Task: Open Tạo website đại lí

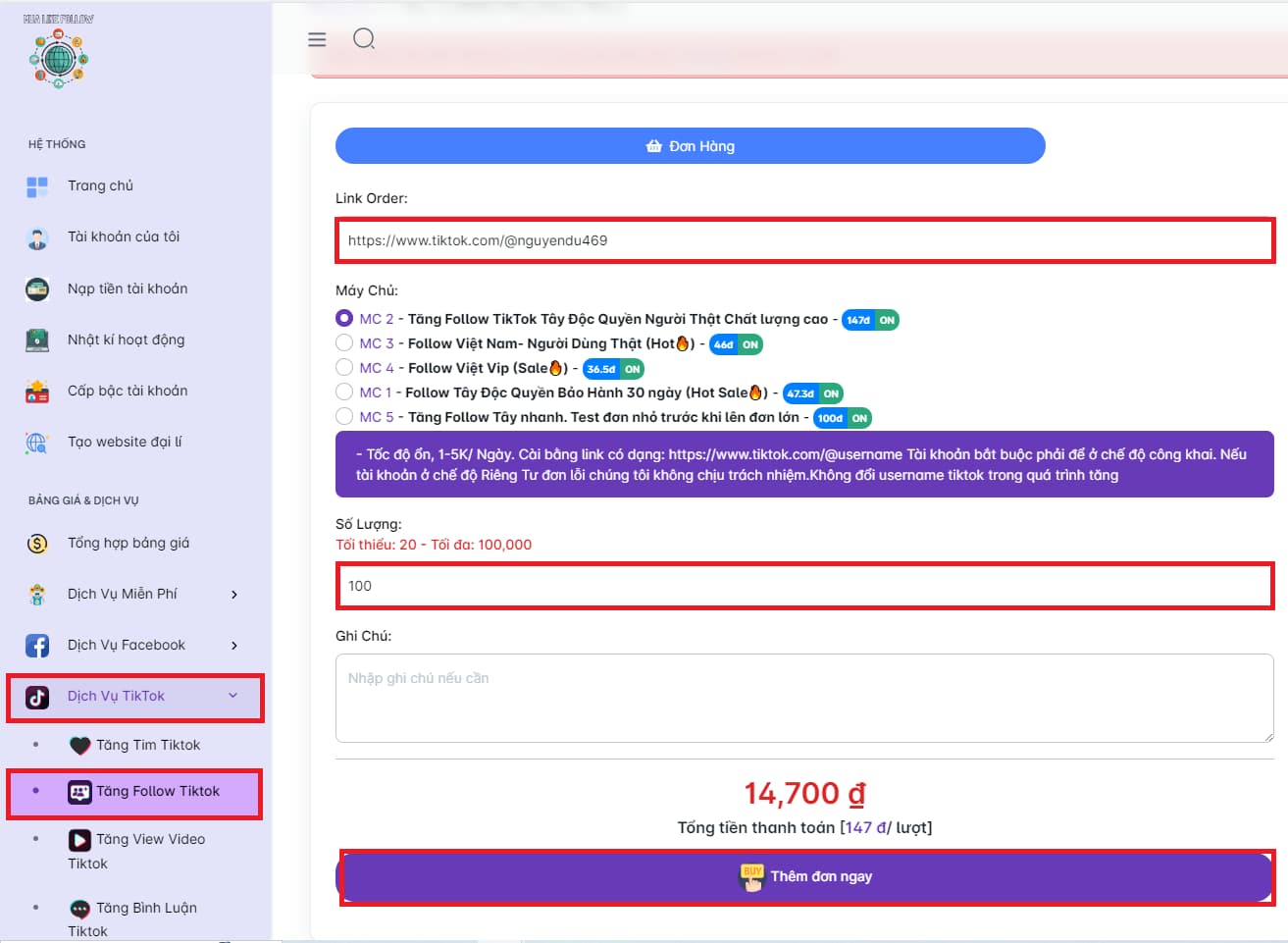Action: click(x=125, y=442)
